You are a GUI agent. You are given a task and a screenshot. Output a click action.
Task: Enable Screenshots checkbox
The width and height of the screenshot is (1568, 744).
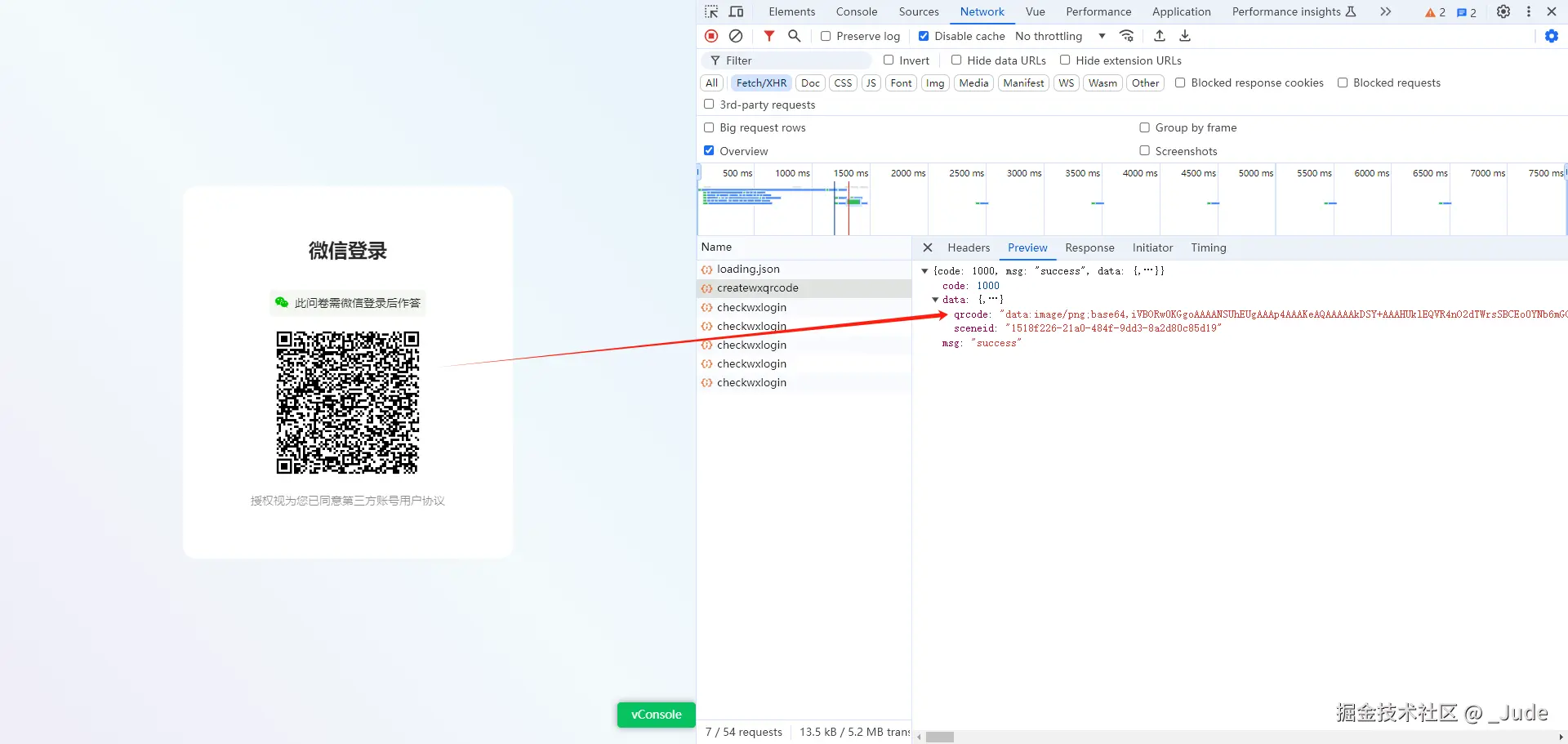coord(1145,151)
